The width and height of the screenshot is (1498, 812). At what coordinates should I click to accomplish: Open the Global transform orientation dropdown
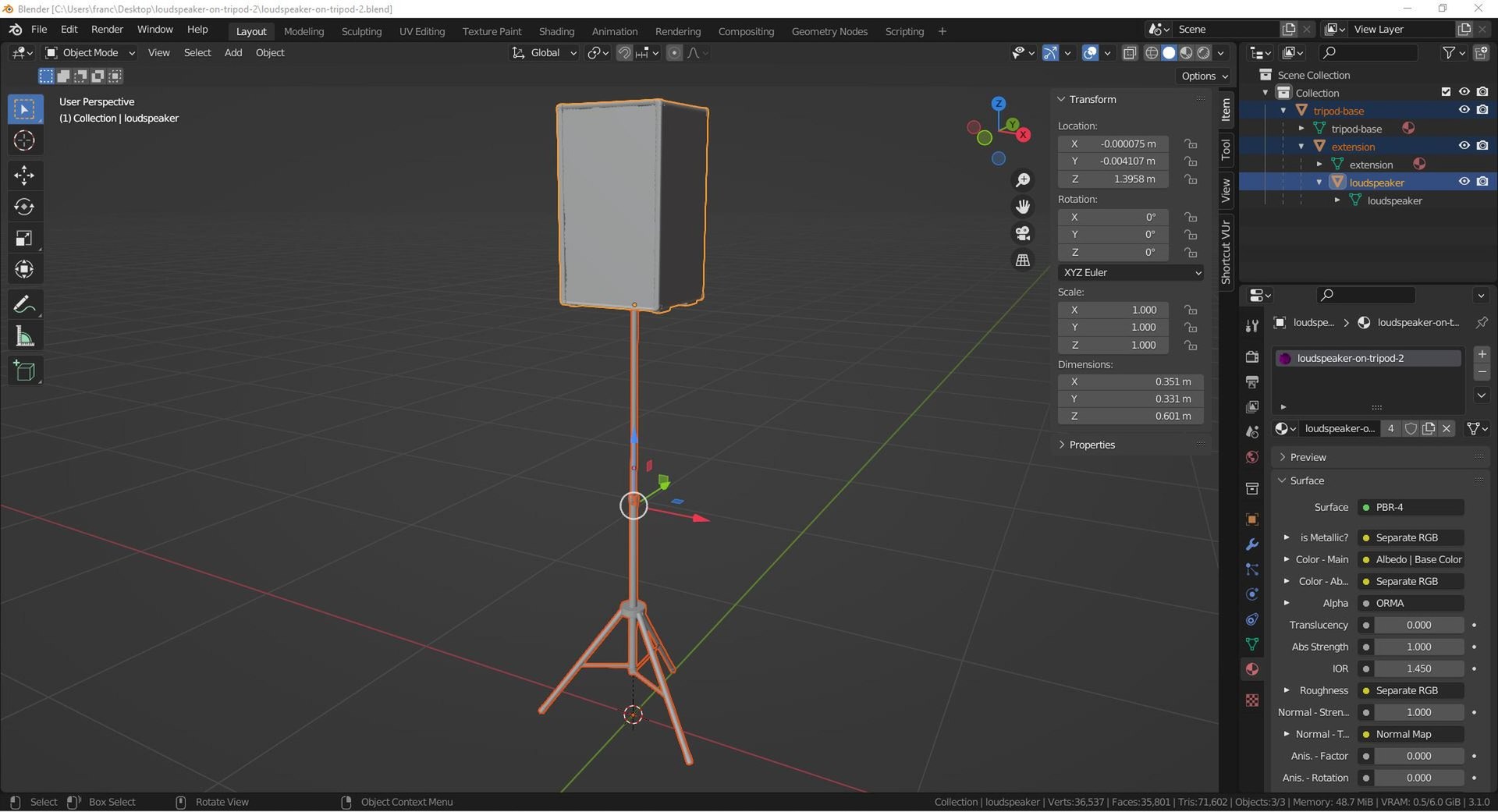(x=545, y=53)
